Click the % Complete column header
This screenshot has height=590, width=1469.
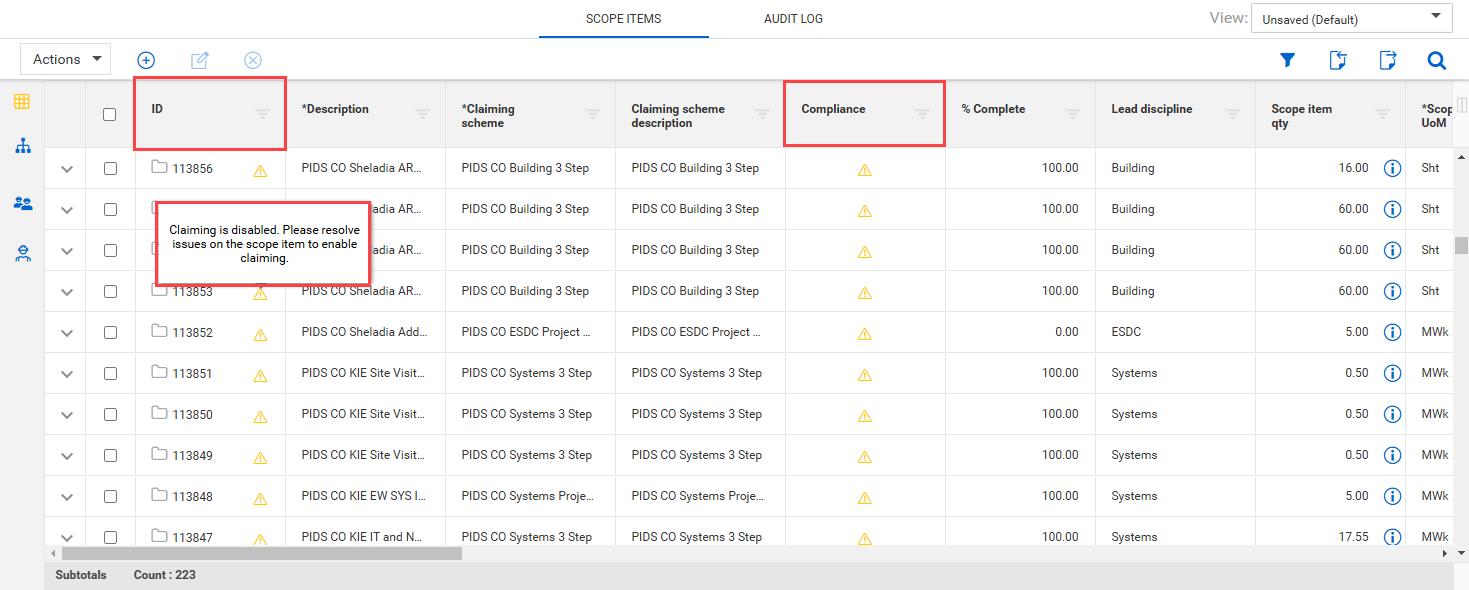993,109
